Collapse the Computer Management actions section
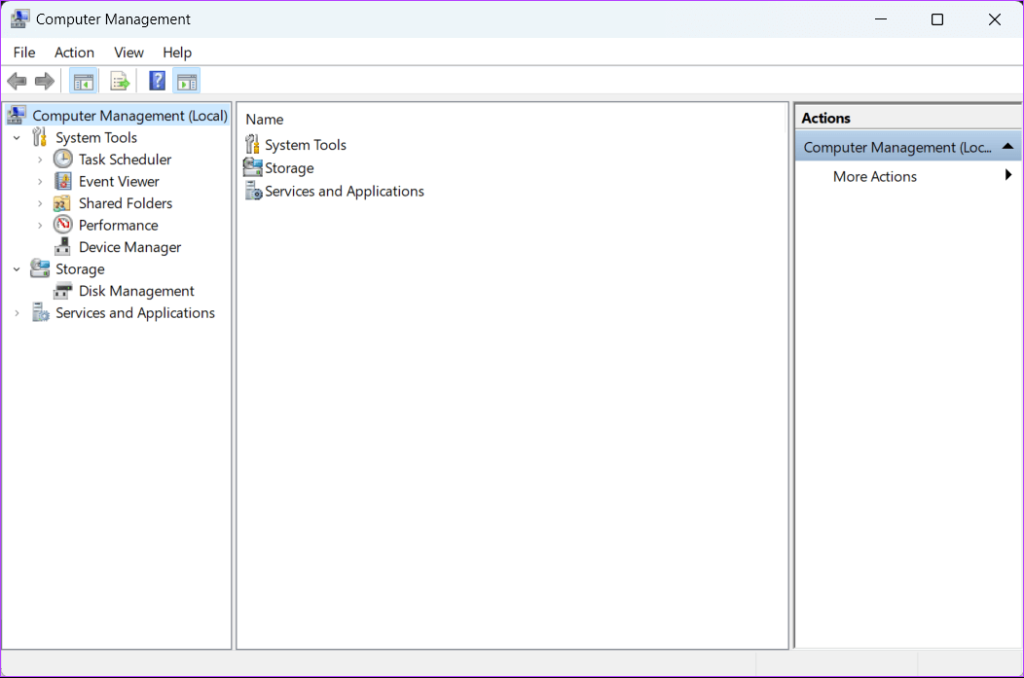Viewport: 1024px width, 678px height. [x=1007, y=147]
